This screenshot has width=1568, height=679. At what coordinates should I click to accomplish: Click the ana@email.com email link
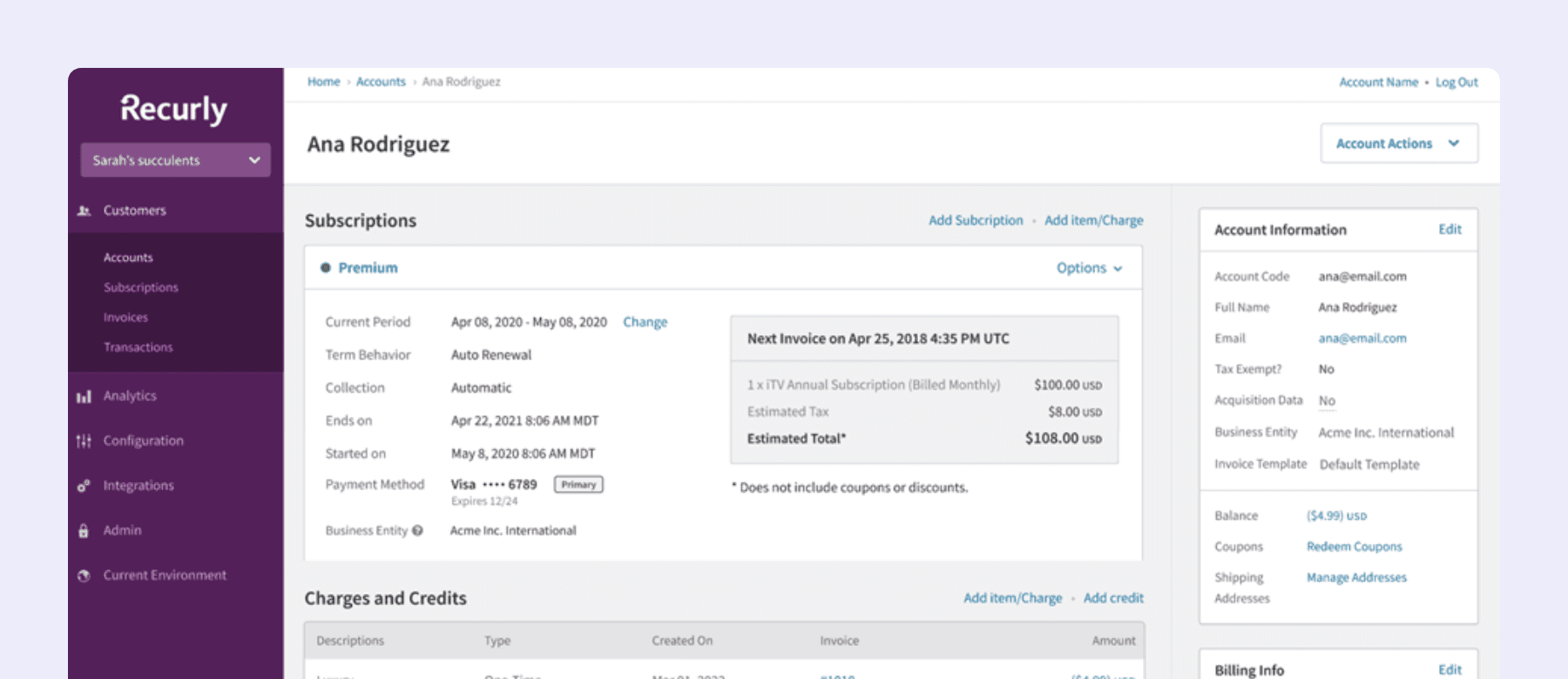[x=1362, y=339]
